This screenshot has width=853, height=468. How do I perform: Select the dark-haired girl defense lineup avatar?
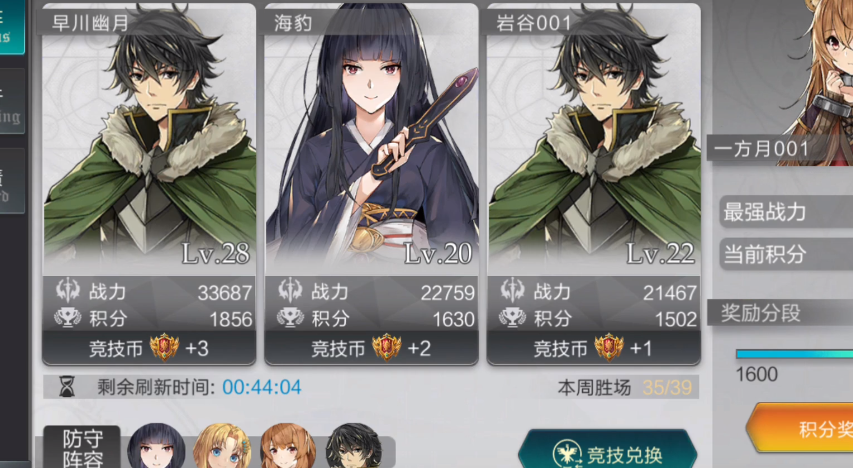click(156, 447)
